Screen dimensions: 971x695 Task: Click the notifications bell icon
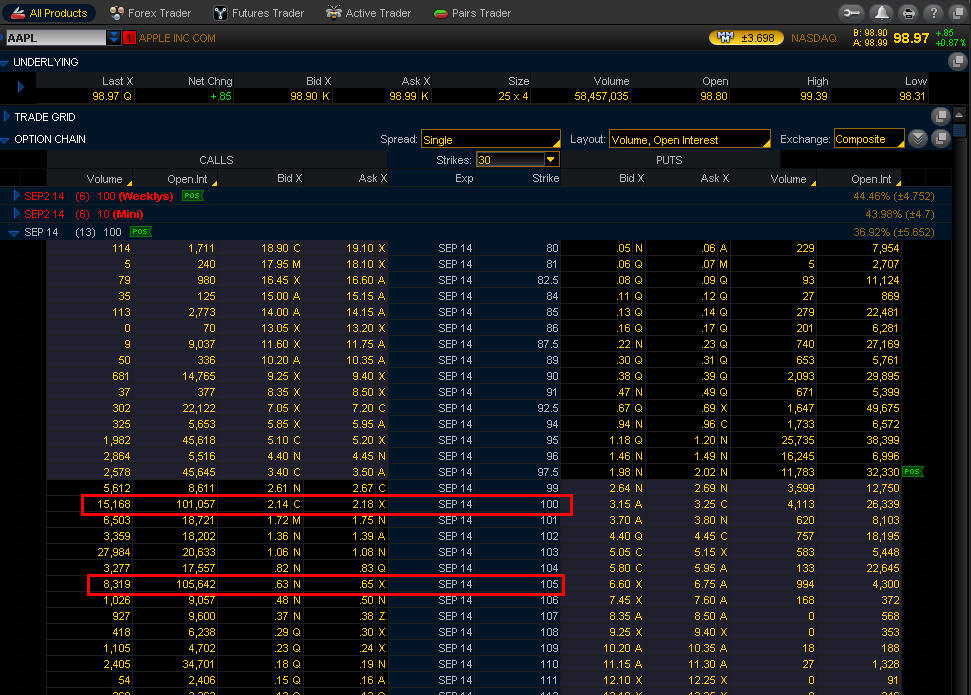881,13
